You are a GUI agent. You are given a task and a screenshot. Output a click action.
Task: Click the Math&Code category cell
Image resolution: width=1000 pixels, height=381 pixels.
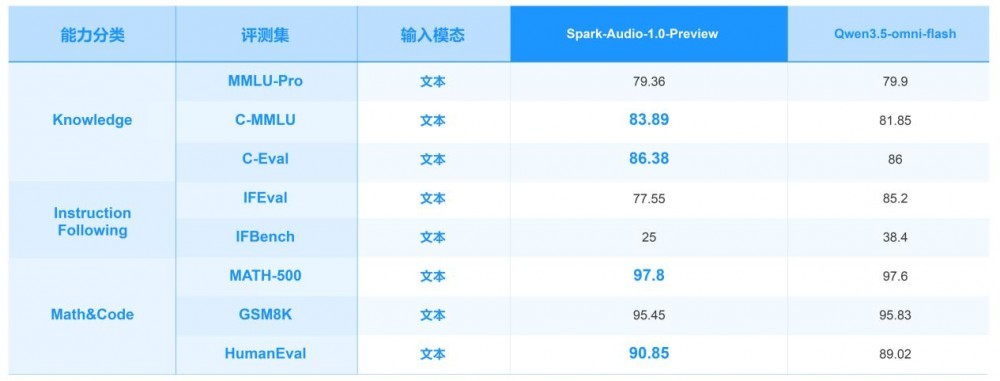92,315
